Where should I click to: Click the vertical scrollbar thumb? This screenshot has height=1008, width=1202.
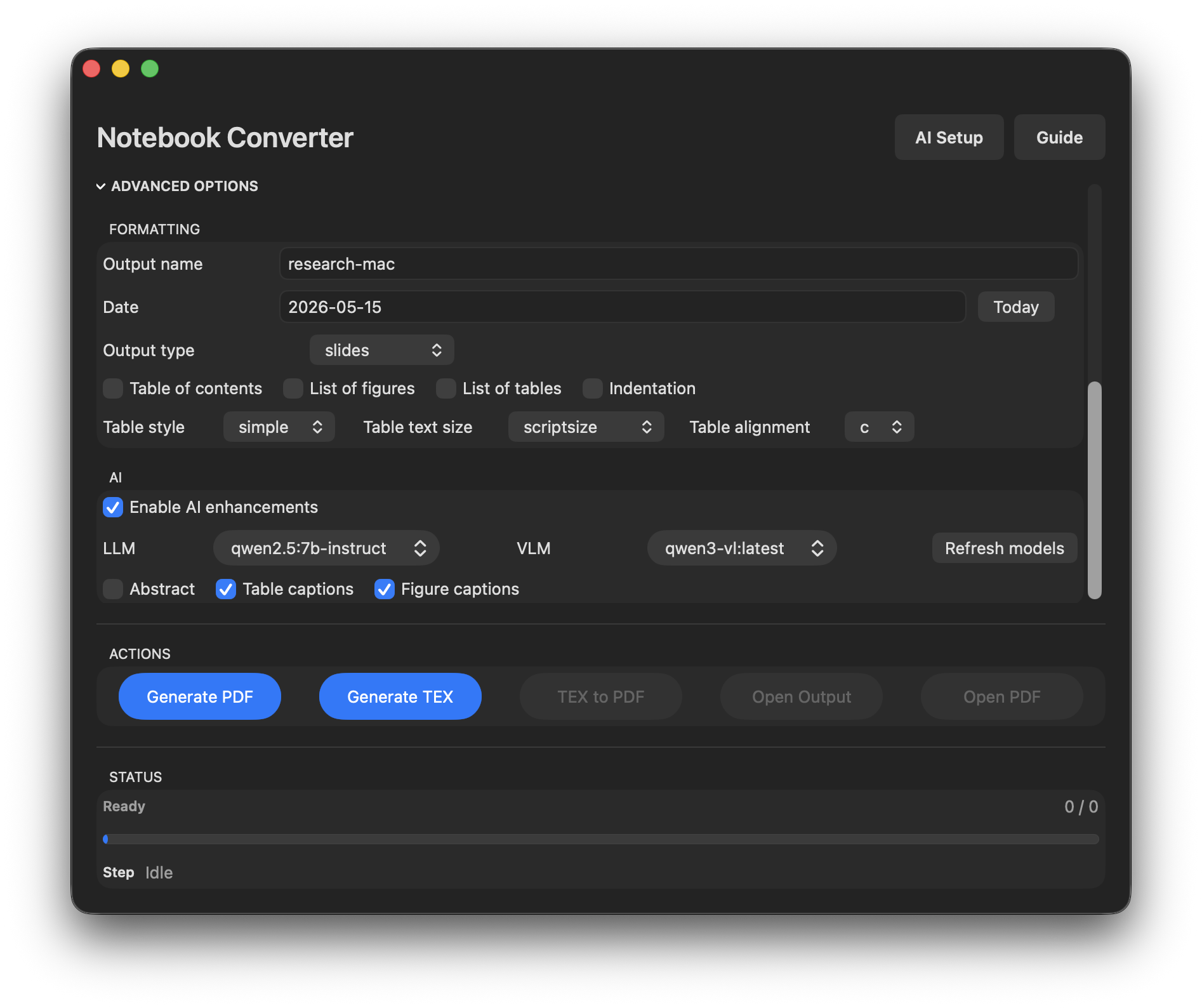(x=1094, y=489)
